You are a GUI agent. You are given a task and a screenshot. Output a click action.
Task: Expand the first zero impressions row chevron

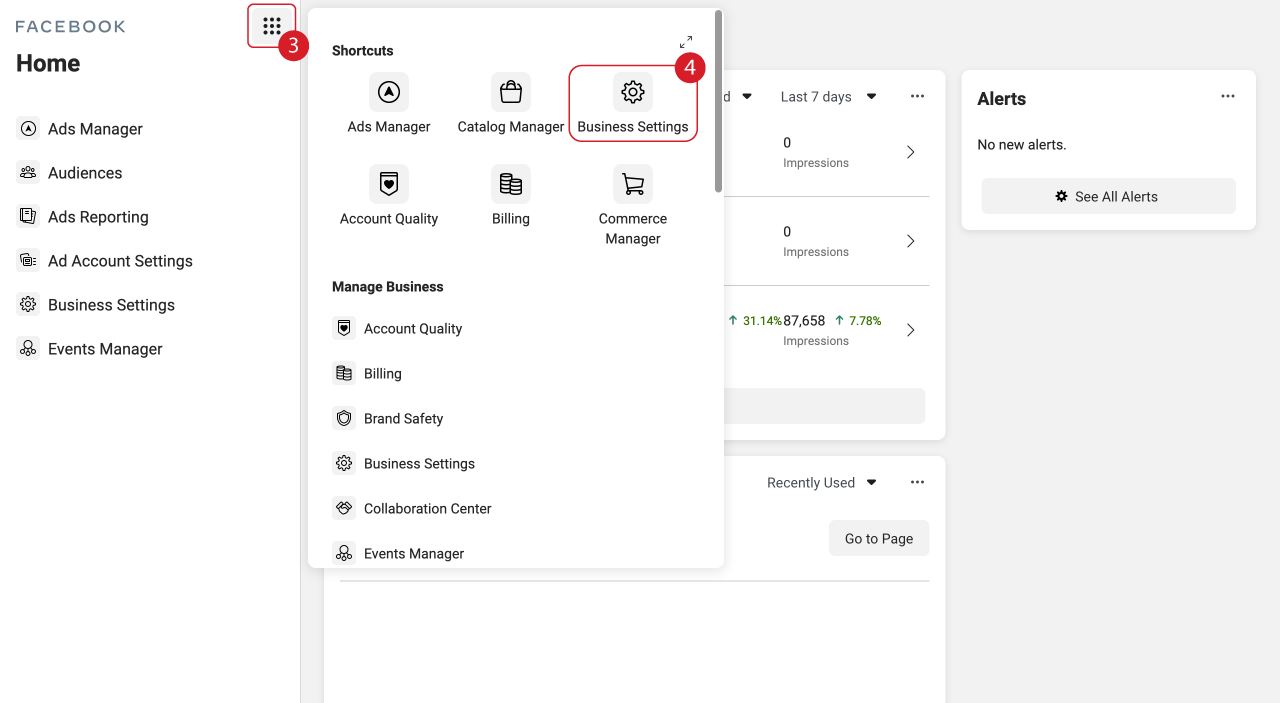click(x=910, y=153)
